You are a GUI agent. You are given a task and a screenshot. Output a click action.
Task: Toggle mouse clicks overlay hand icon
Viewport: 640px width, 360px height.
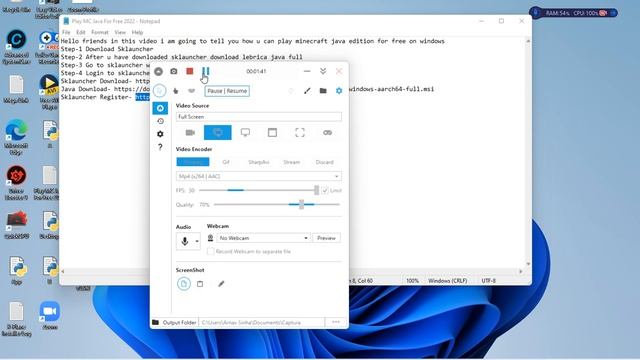click(176, 91)
